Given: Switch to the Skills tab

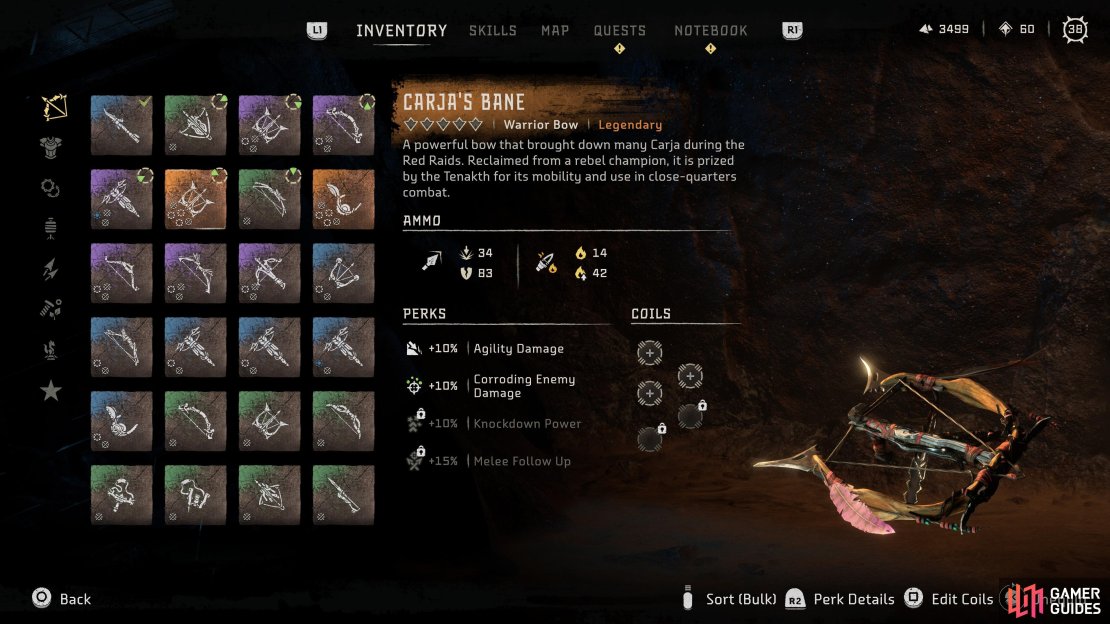Looking at the screenshot, I should click(493, 30).
